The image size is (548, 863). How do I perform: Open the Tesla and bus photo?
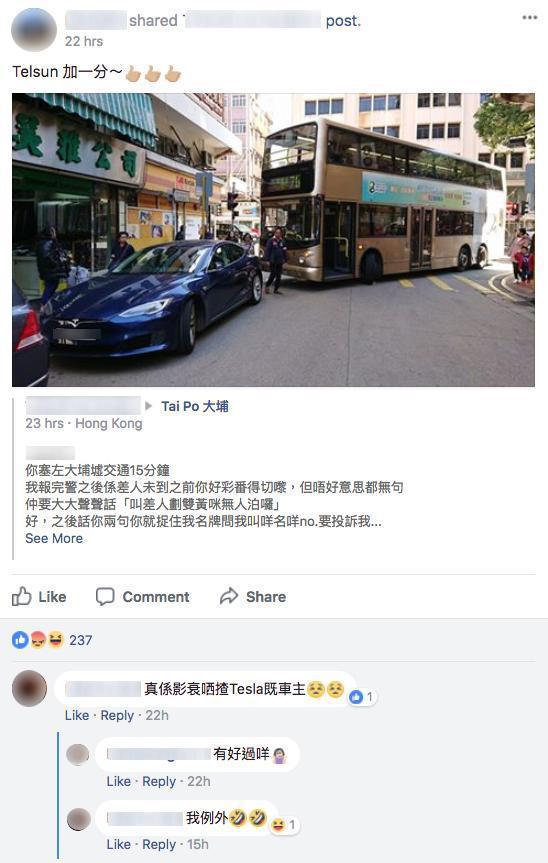(273, 239)
